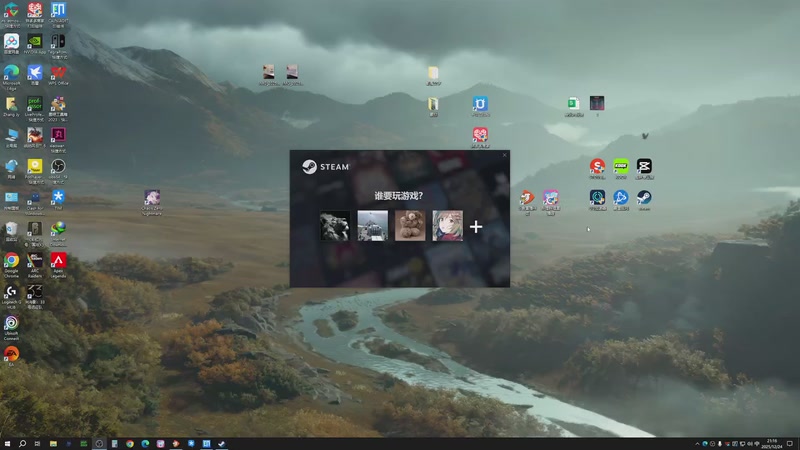
Task: Open the Logitech G HUB shortcut
Action: pyautogui.click(x=11, y=296)
